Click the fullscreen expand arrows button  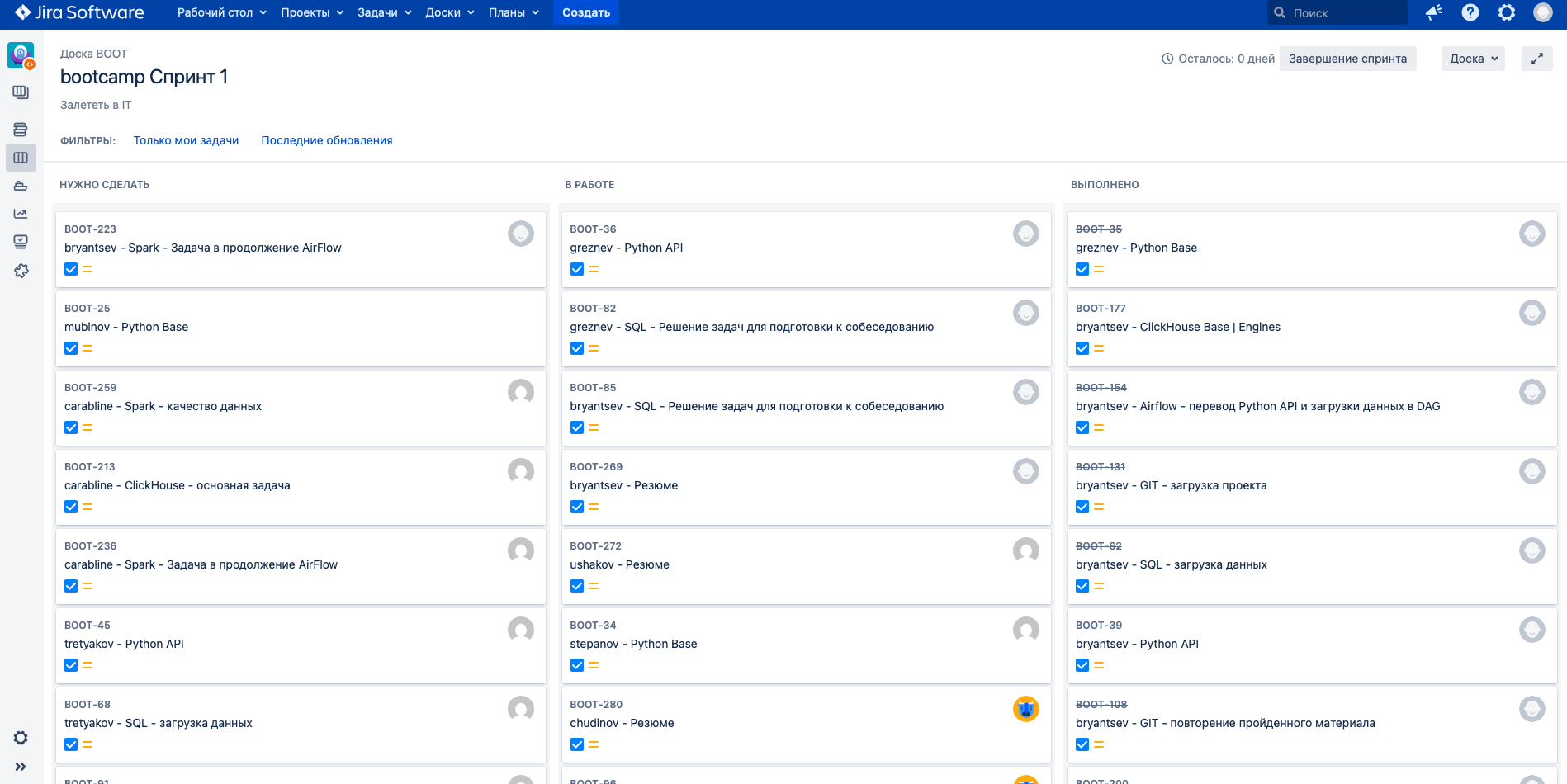(1537, 59)
